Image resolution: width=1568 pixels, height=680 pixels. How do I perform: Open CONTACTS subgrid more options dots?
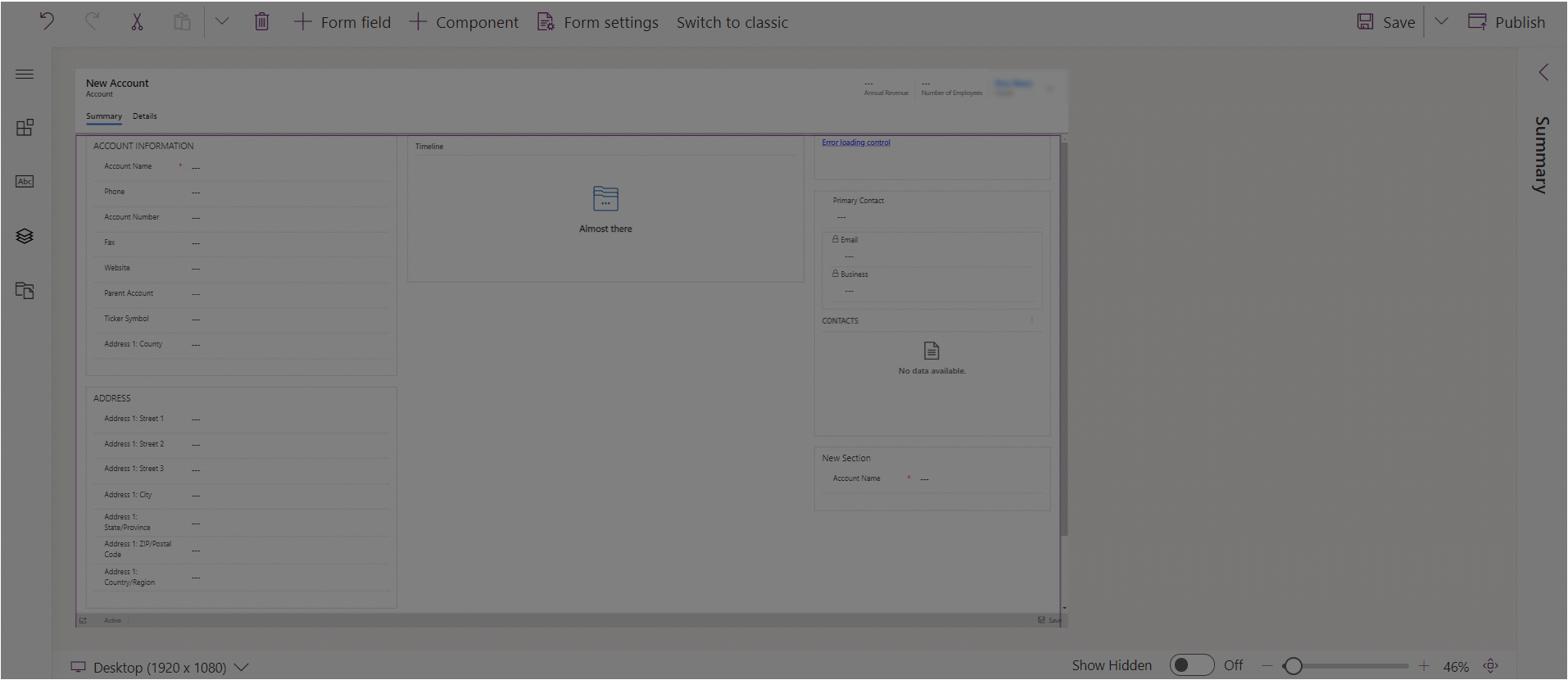(1032, 320)
